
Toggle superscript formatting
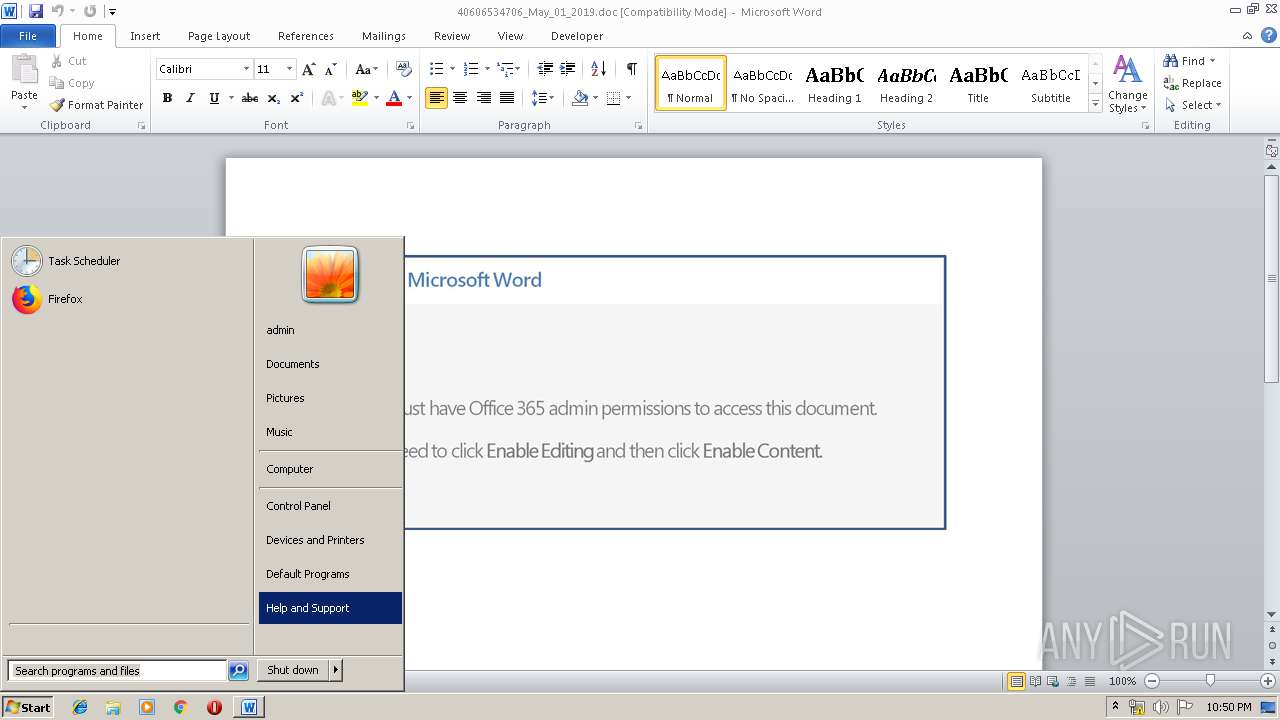tap(297, 98)
